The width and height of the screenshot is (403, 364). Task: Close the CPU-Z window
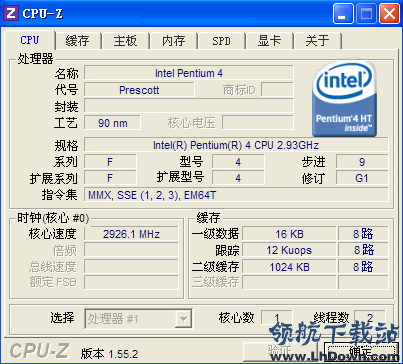pos(390,14)
